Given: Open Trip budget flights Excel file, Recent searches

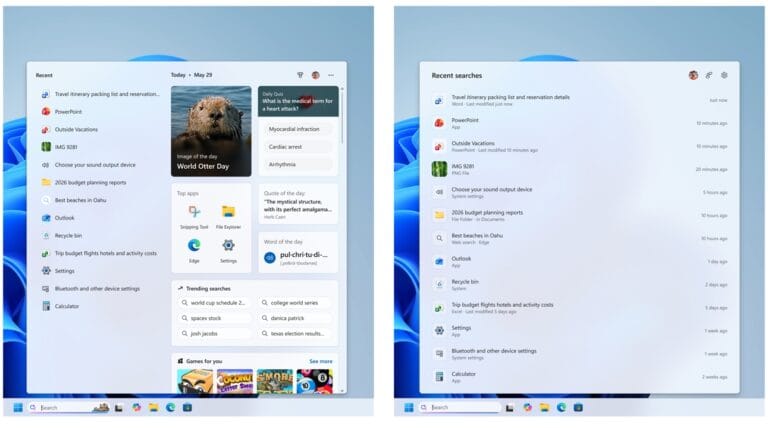Looking at the screenshot, I should click(579, 308).
